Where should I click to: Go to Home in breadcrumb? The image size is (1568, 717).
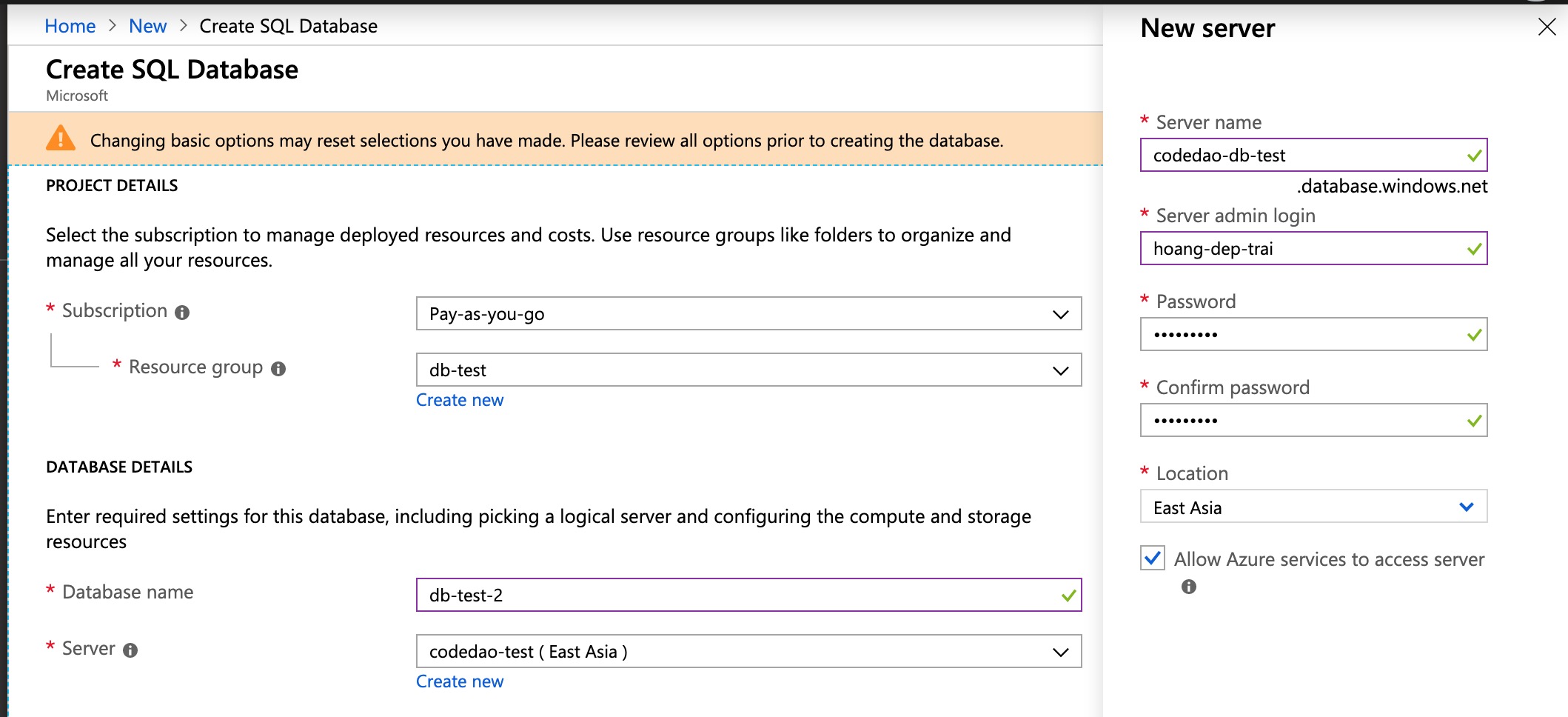click(70, 26)
